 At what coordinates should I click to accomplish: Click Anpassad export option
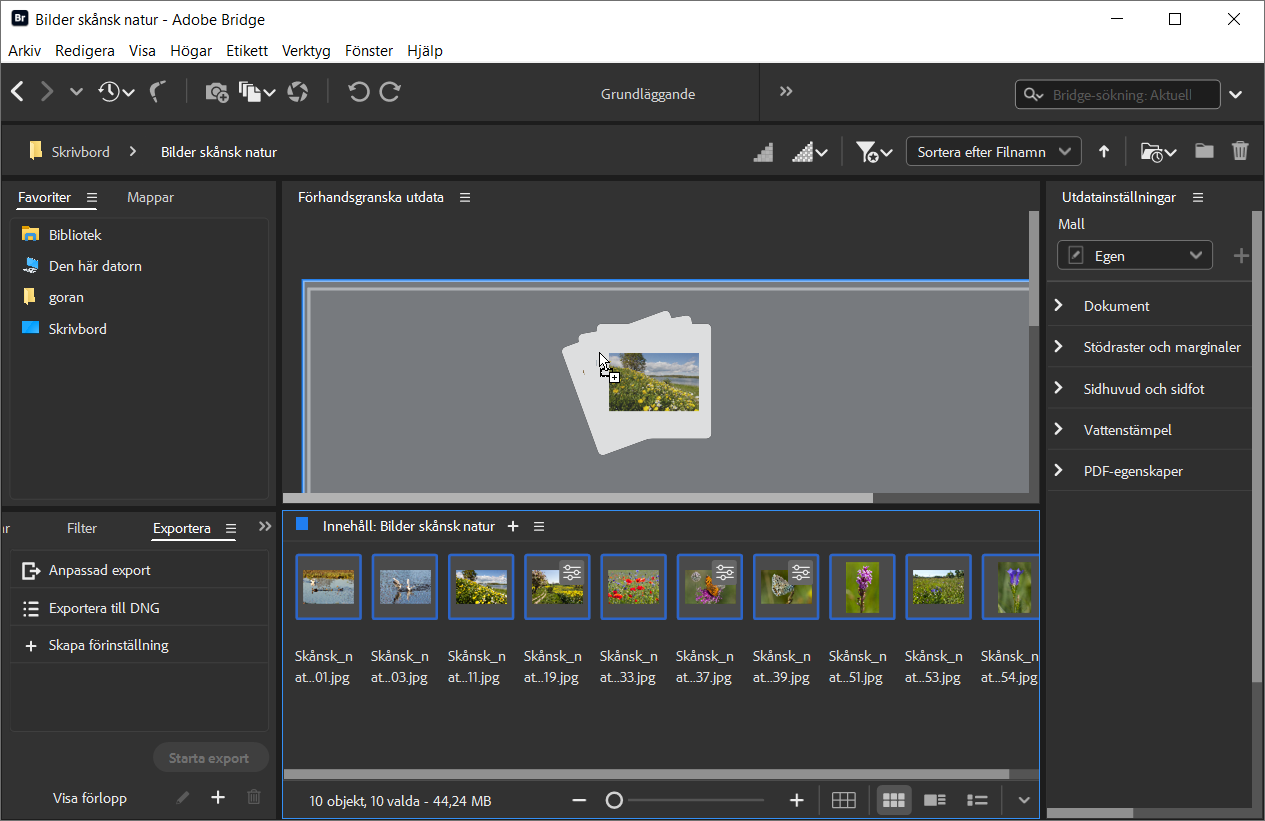[x=99, y=570]
